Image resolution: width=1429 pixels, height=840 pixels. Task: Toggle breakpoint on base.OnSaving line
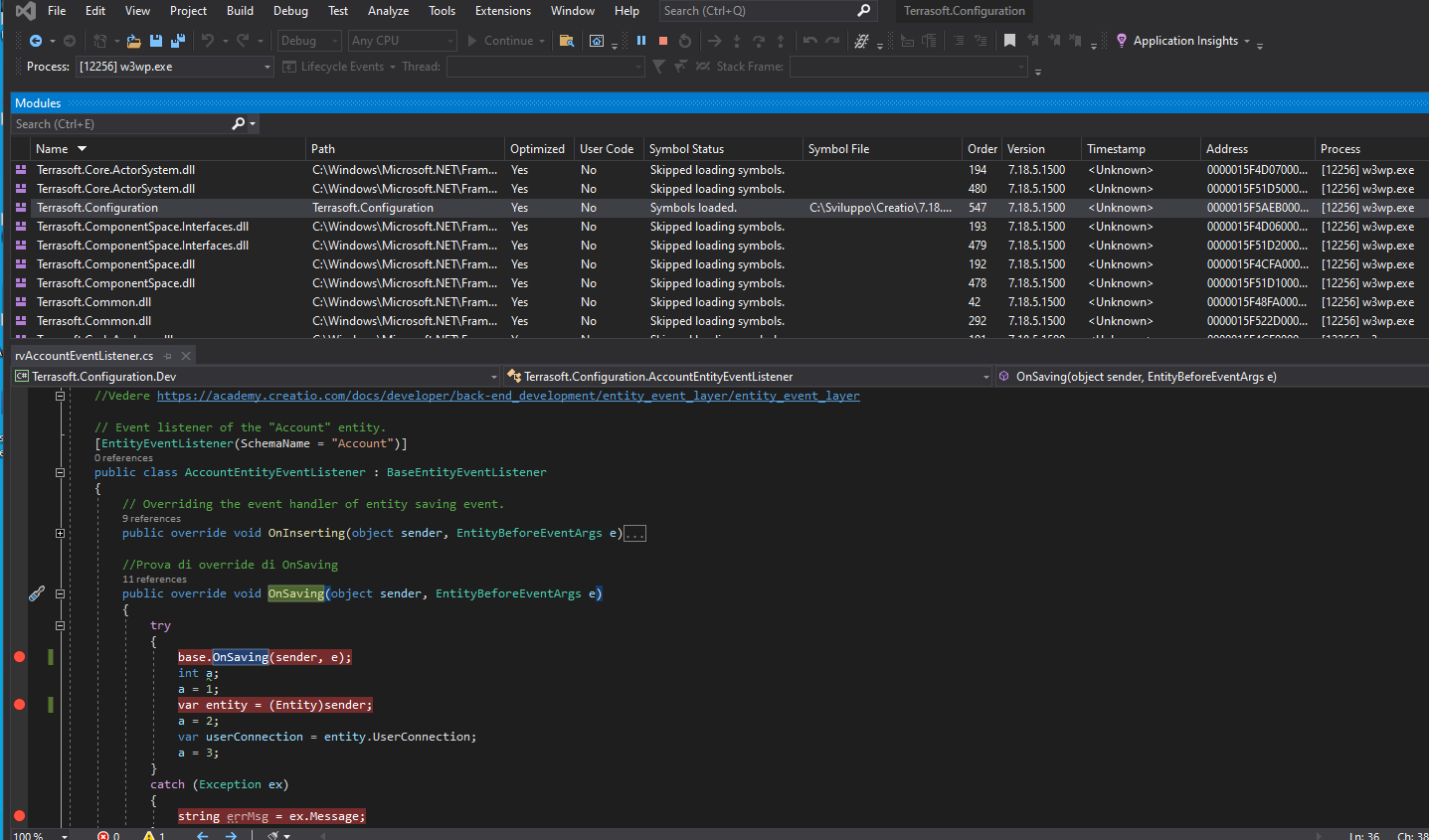(x=19, y=657)
